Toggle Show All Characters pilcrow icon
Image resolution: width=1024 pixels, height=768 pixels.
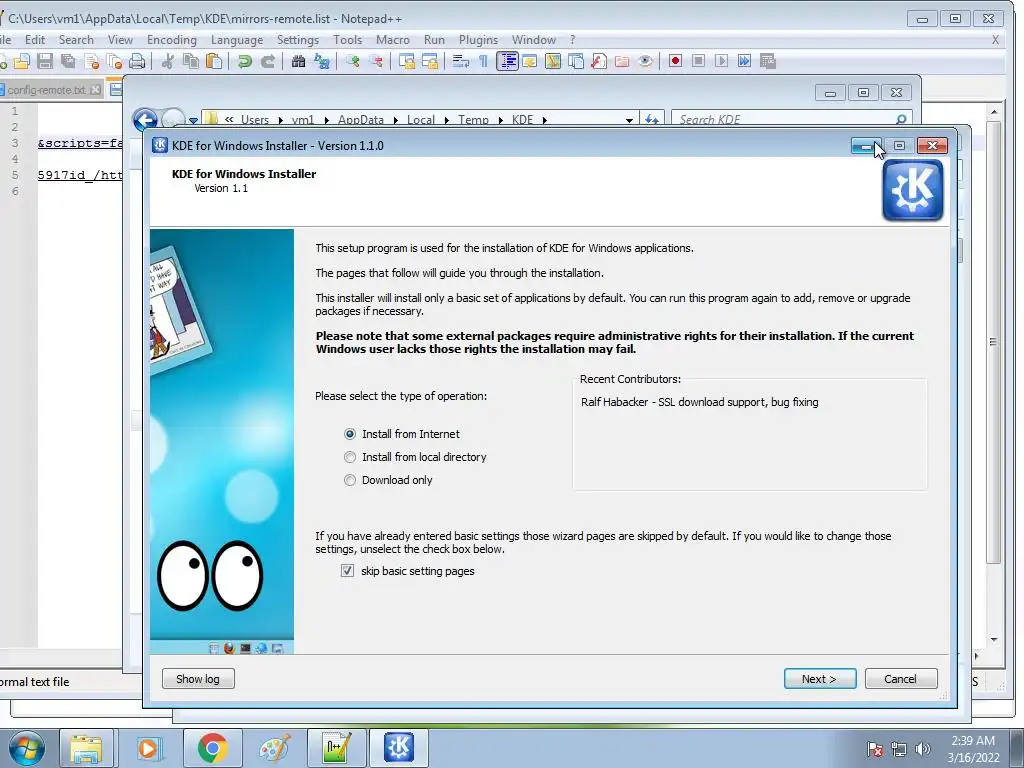click(483, 61)
